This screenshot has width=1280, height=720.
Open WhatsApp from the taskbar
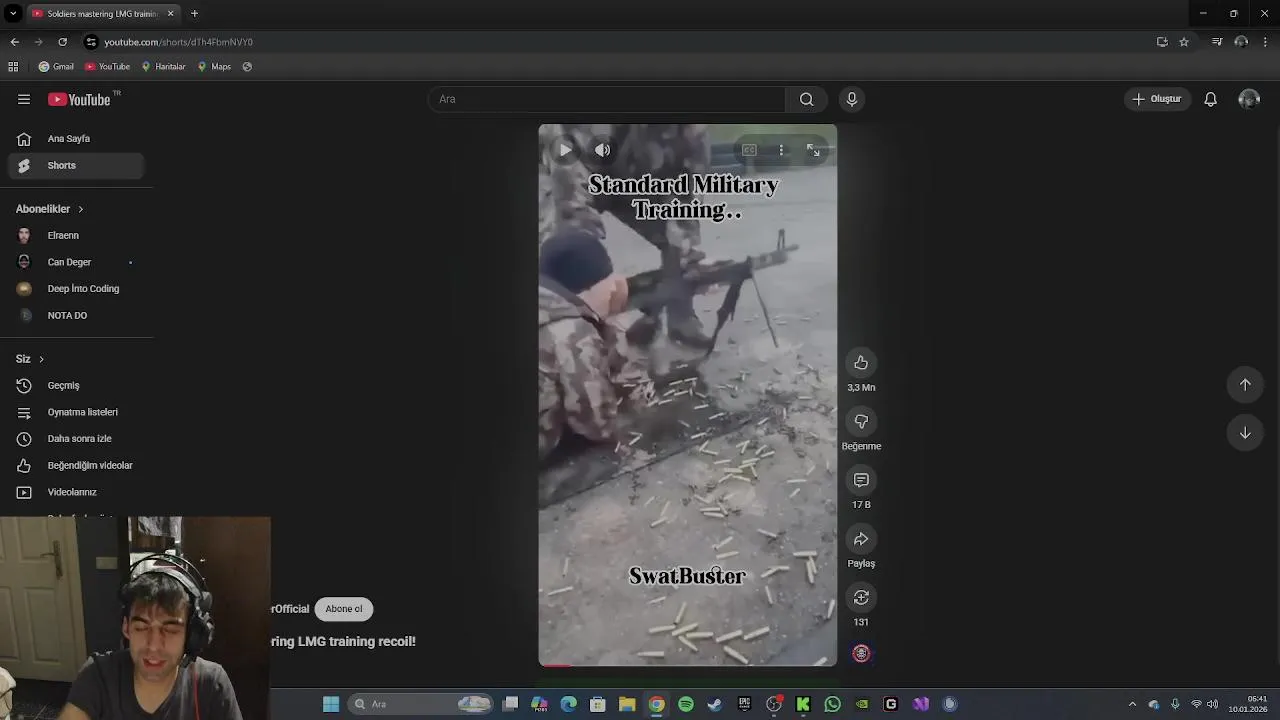tap(832, 704)
